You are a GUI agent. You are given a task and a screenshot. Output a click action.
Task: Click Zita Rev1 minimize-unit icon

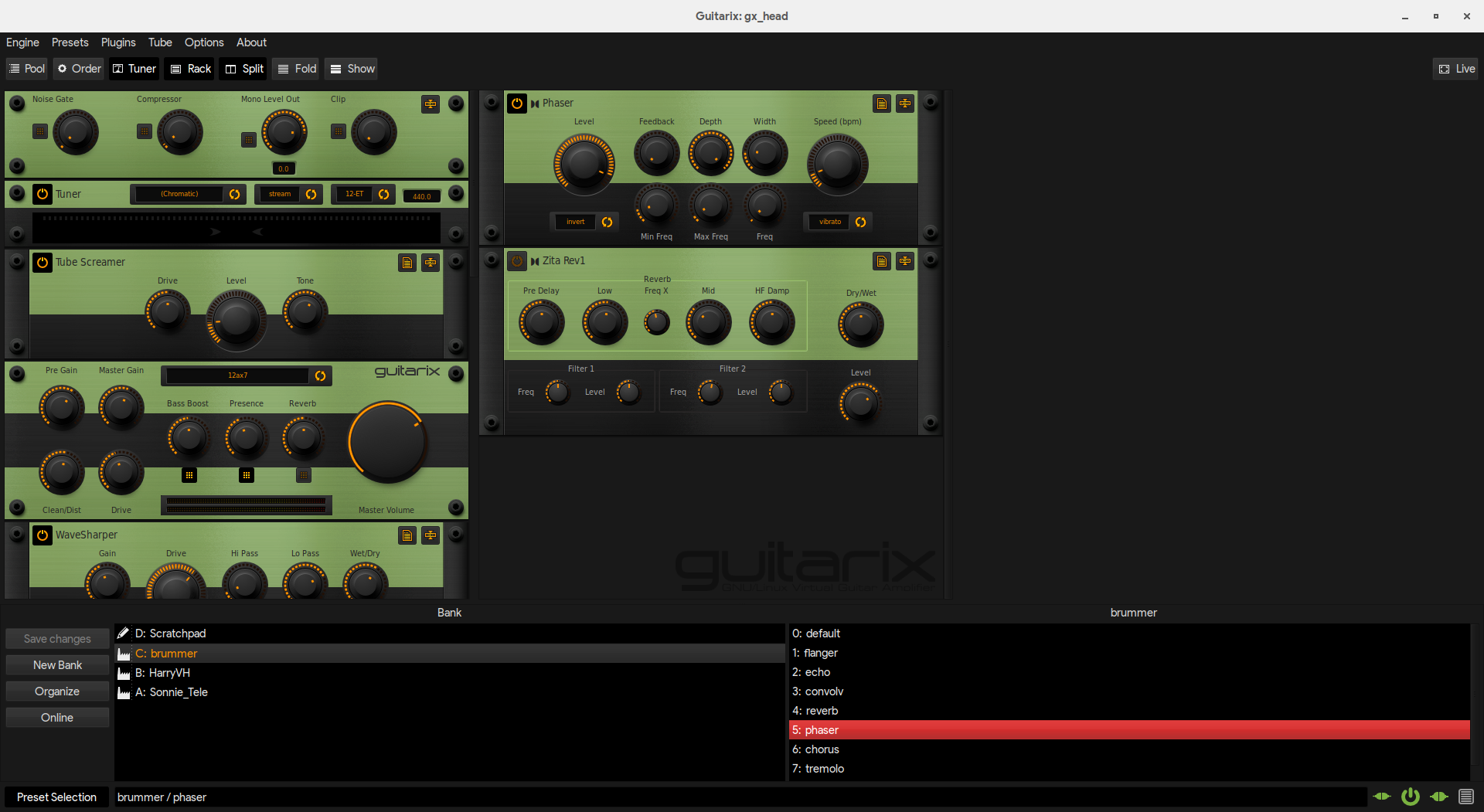pos(905,261)
